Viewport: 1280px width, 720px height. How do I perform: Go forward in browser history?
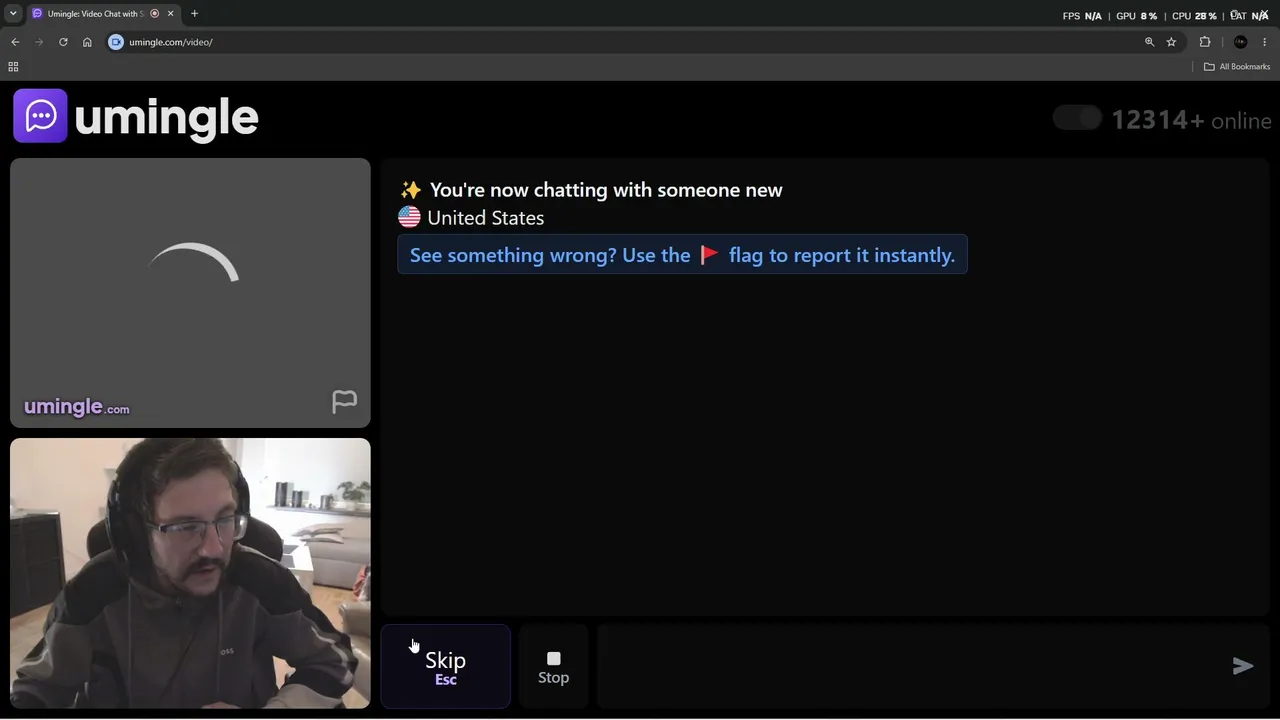pyautogui.click(x=39, y=42)
